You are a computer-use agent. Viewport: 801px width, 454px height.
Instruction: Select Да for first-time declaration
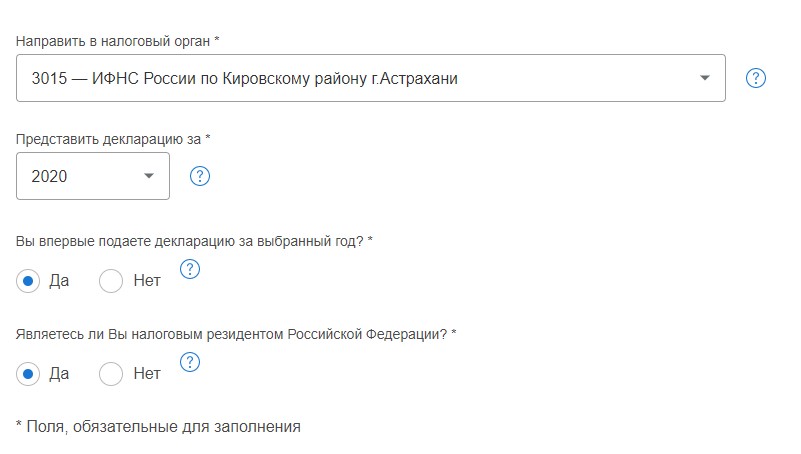(x=28, y=281)
